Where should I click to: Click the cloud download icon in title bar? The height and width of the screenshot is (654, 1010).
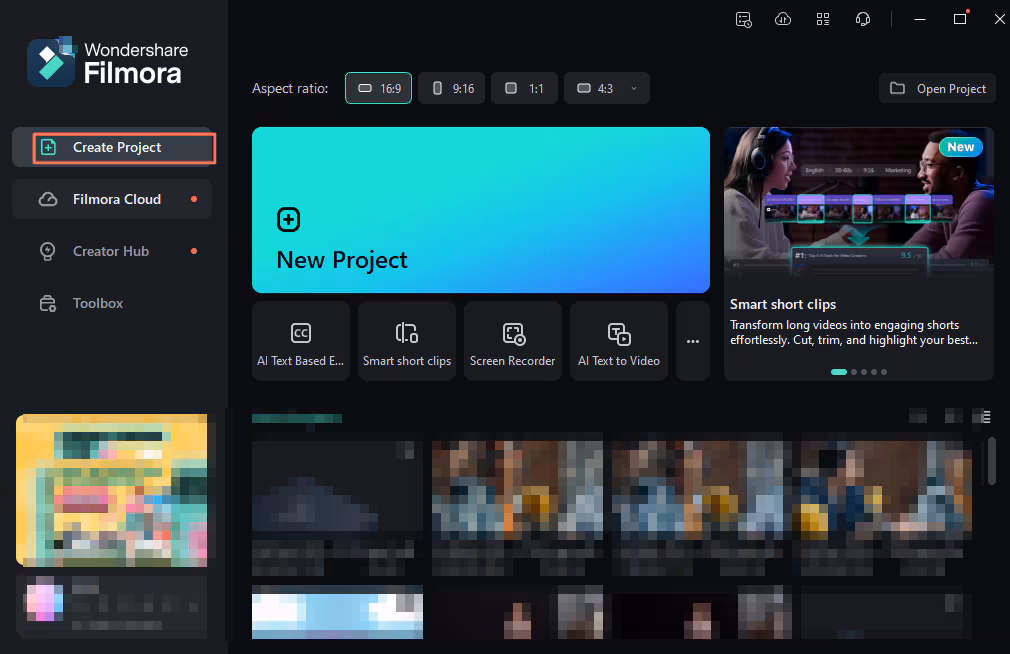coord(783,19)
